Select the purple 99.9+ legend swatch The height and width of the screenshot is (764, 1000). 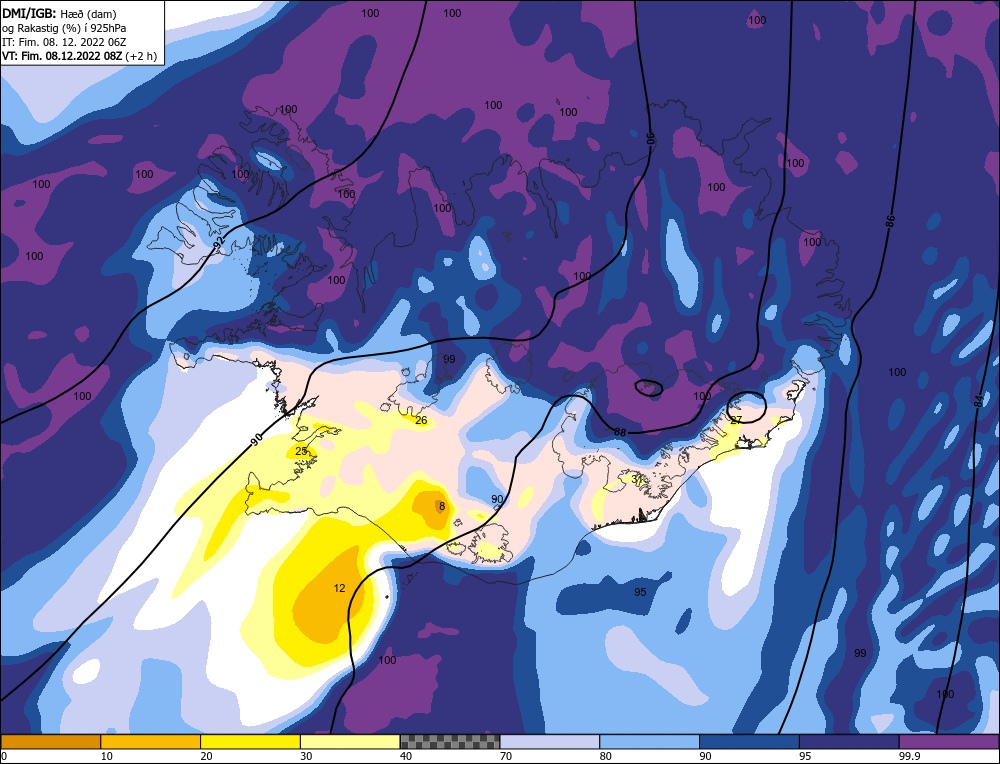950,741
